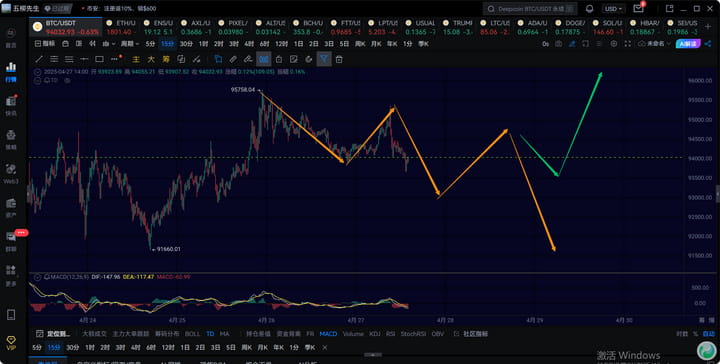Click the AI解读 button
720x364 pixels.
[688, 44]
